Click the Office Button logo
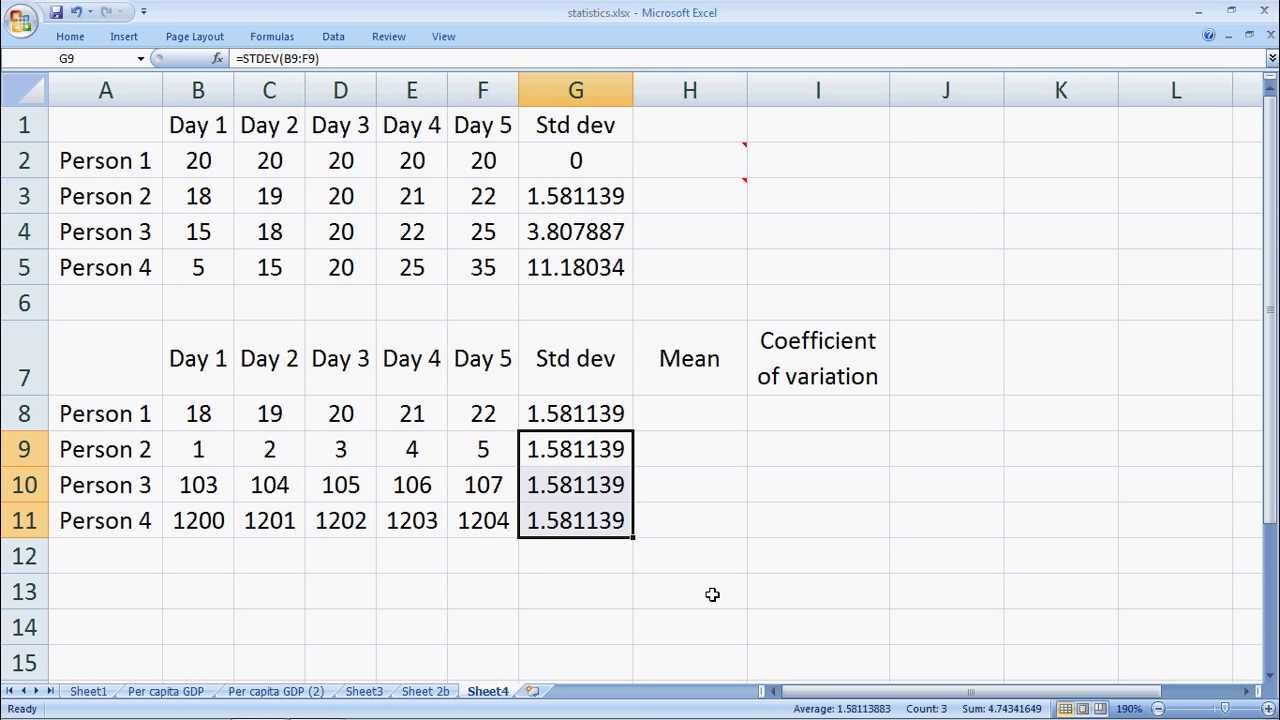The height and width of the screenshot is (720, 1280). 20,20
